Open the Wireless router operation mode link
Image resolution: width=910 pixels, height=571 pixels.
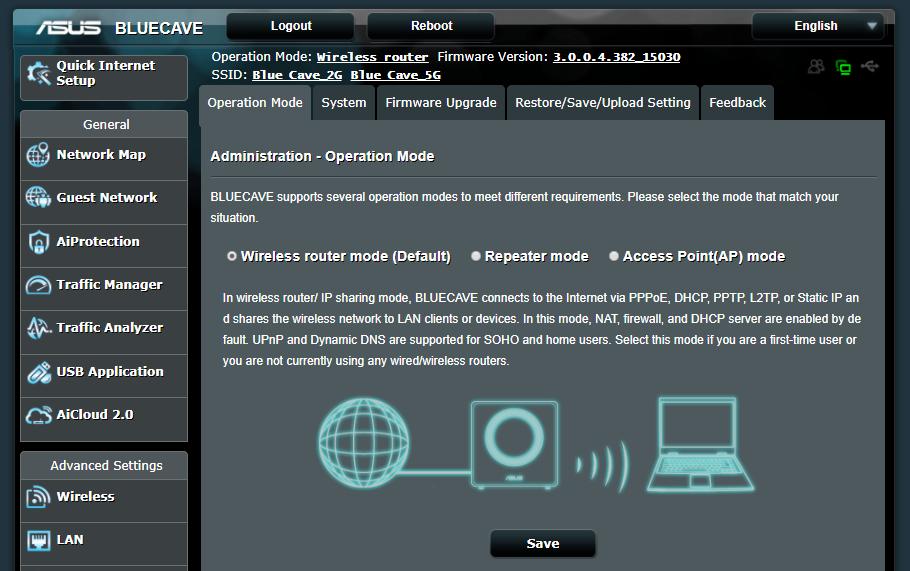tap(372, 57)
